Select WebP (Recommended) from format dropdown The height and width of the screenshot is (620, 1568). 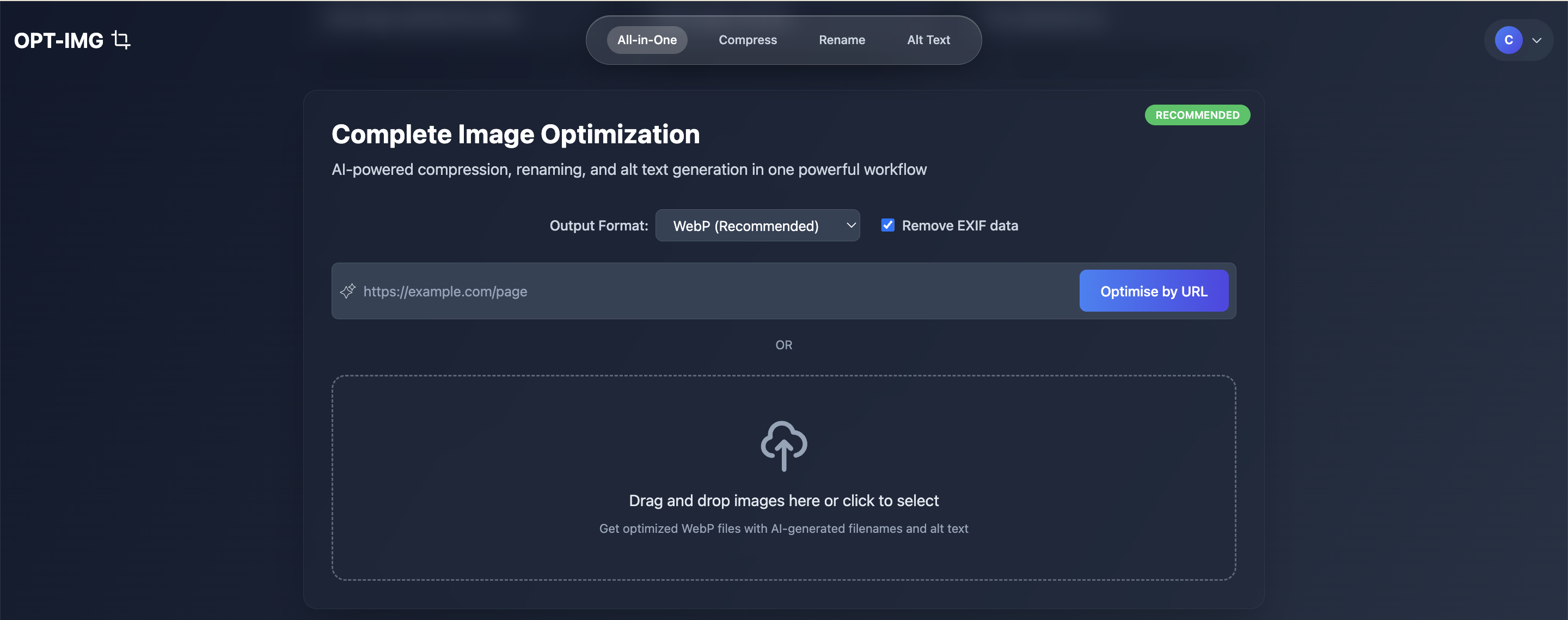757,224
